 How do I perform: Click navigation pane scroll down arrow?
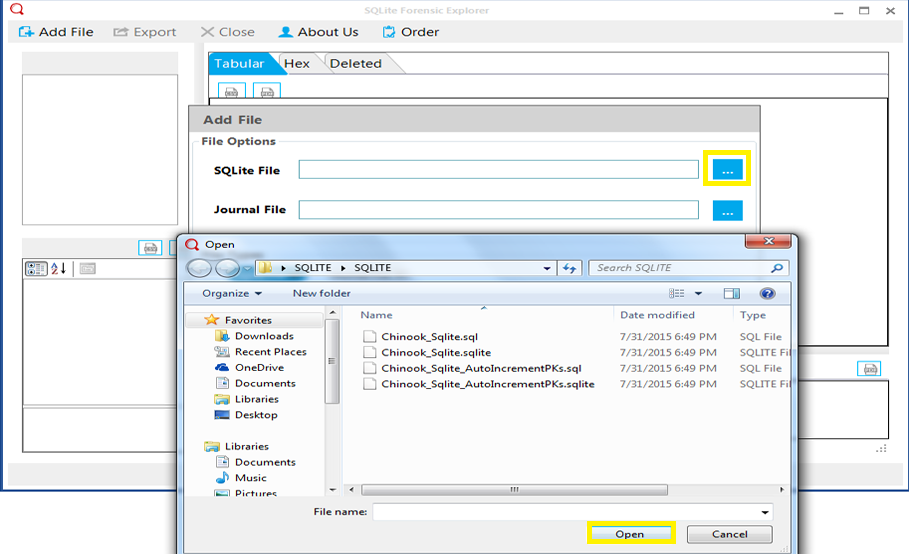(332, 490)
